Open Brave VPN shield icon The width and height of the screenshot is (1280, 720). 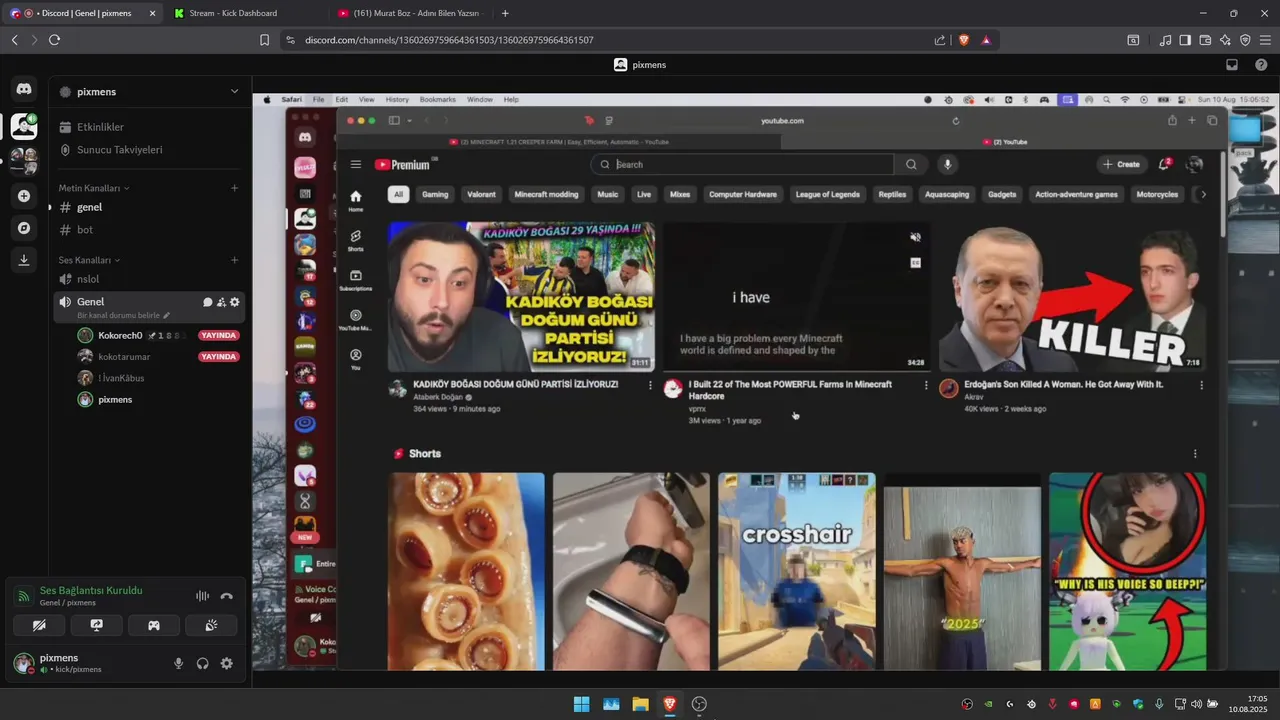(1245, 40)
